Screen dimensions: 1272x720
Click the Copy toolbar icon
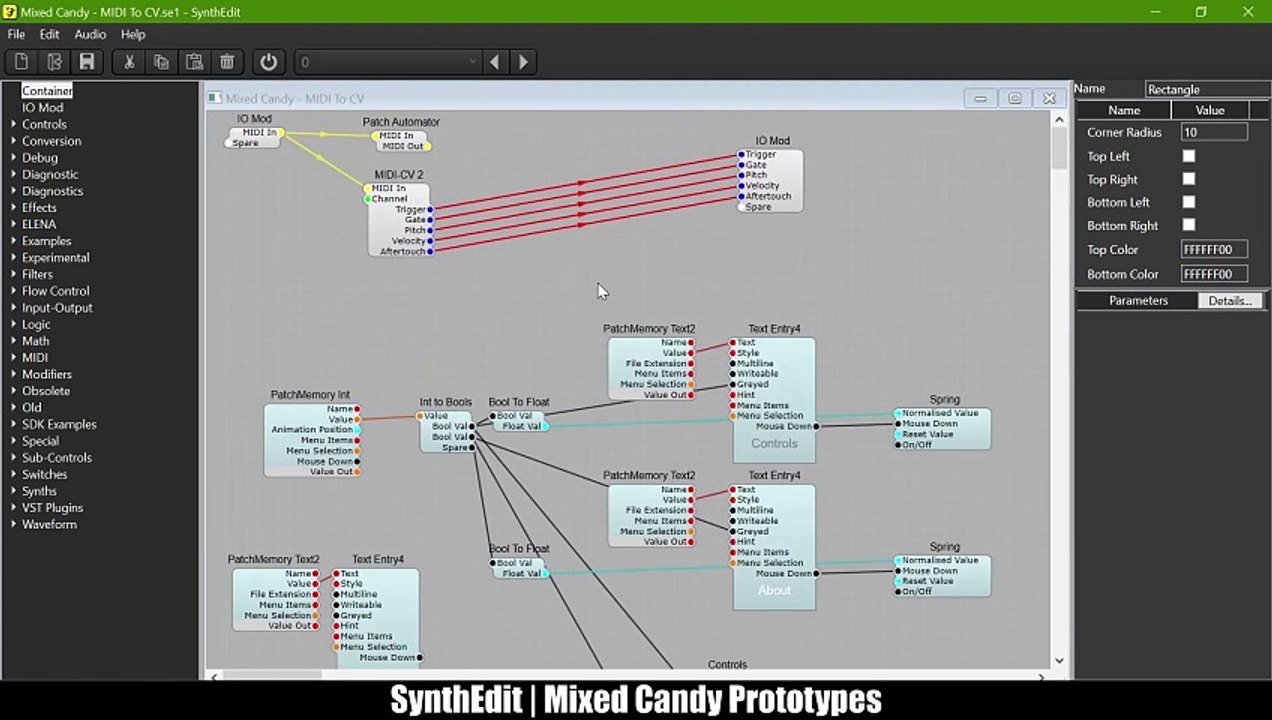pos(161,62)
